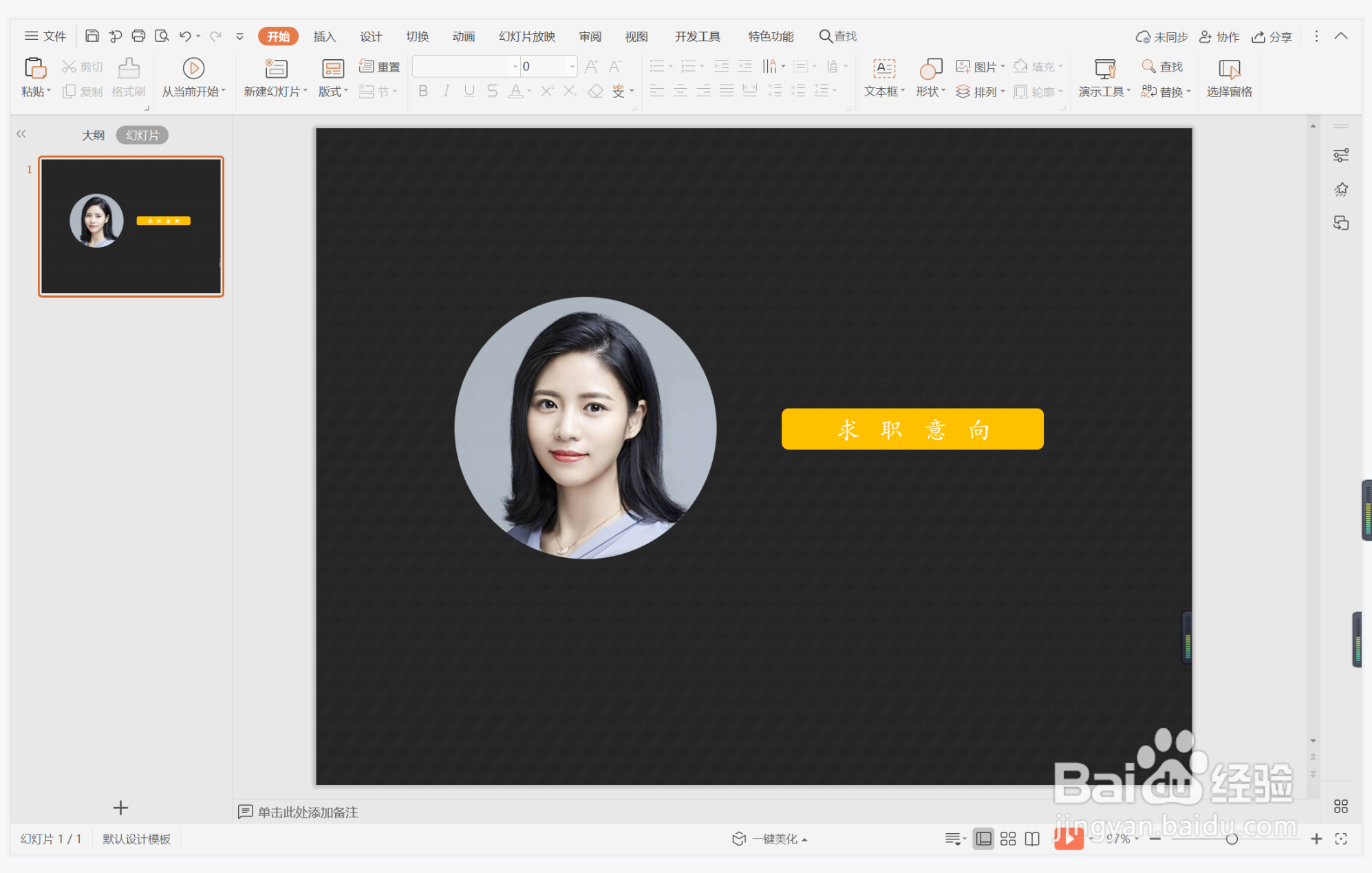Image resolution: width=1372 pixels, height=873 pixels.
Task: Redo the last action
Action: tap(215, 36)
